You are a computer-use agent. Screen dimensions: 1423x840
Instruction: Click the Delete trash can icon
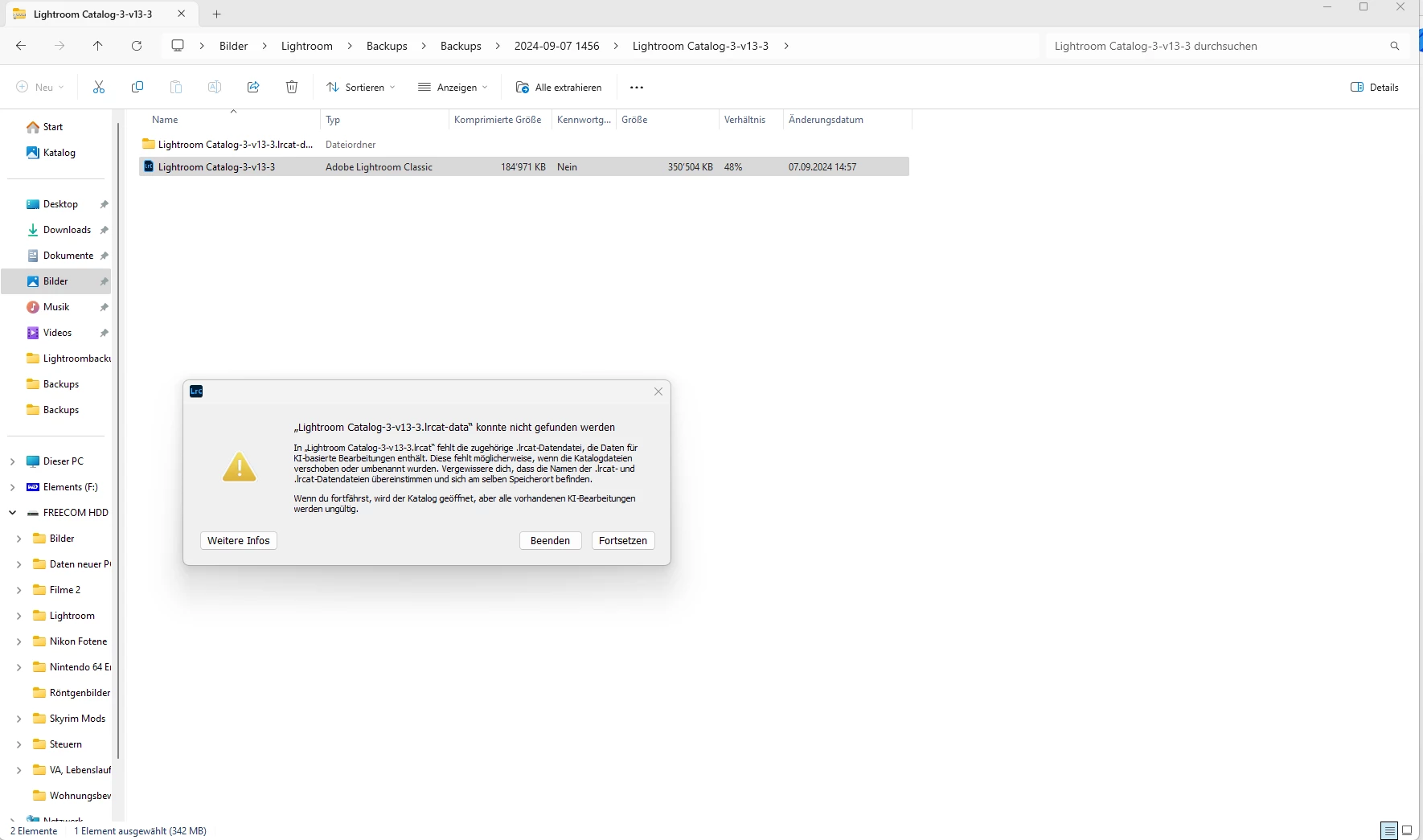(x=292, y=87)
